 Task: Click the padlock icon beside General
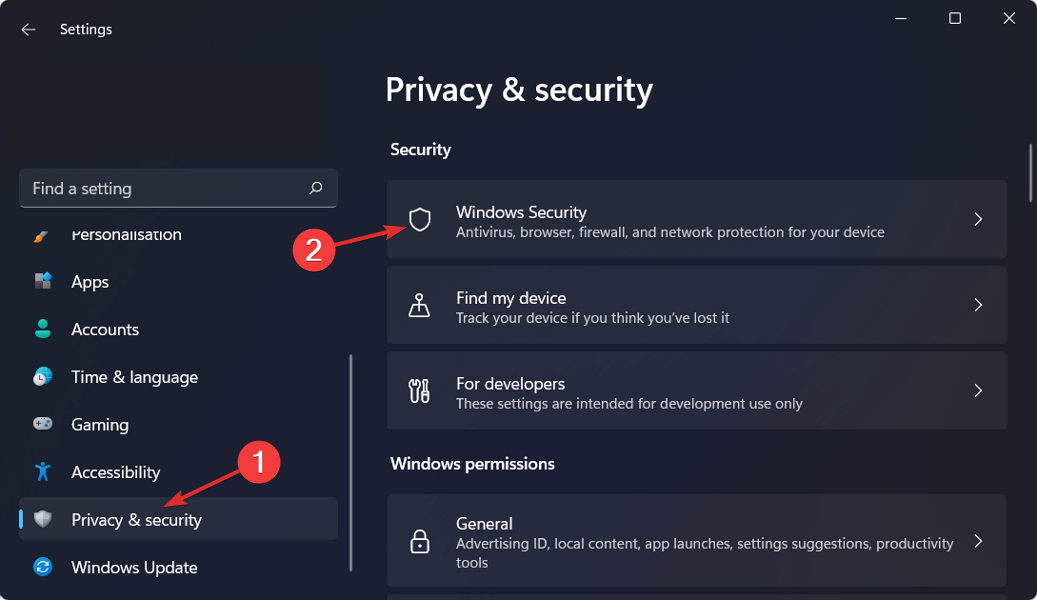click(x=420, y=541)
